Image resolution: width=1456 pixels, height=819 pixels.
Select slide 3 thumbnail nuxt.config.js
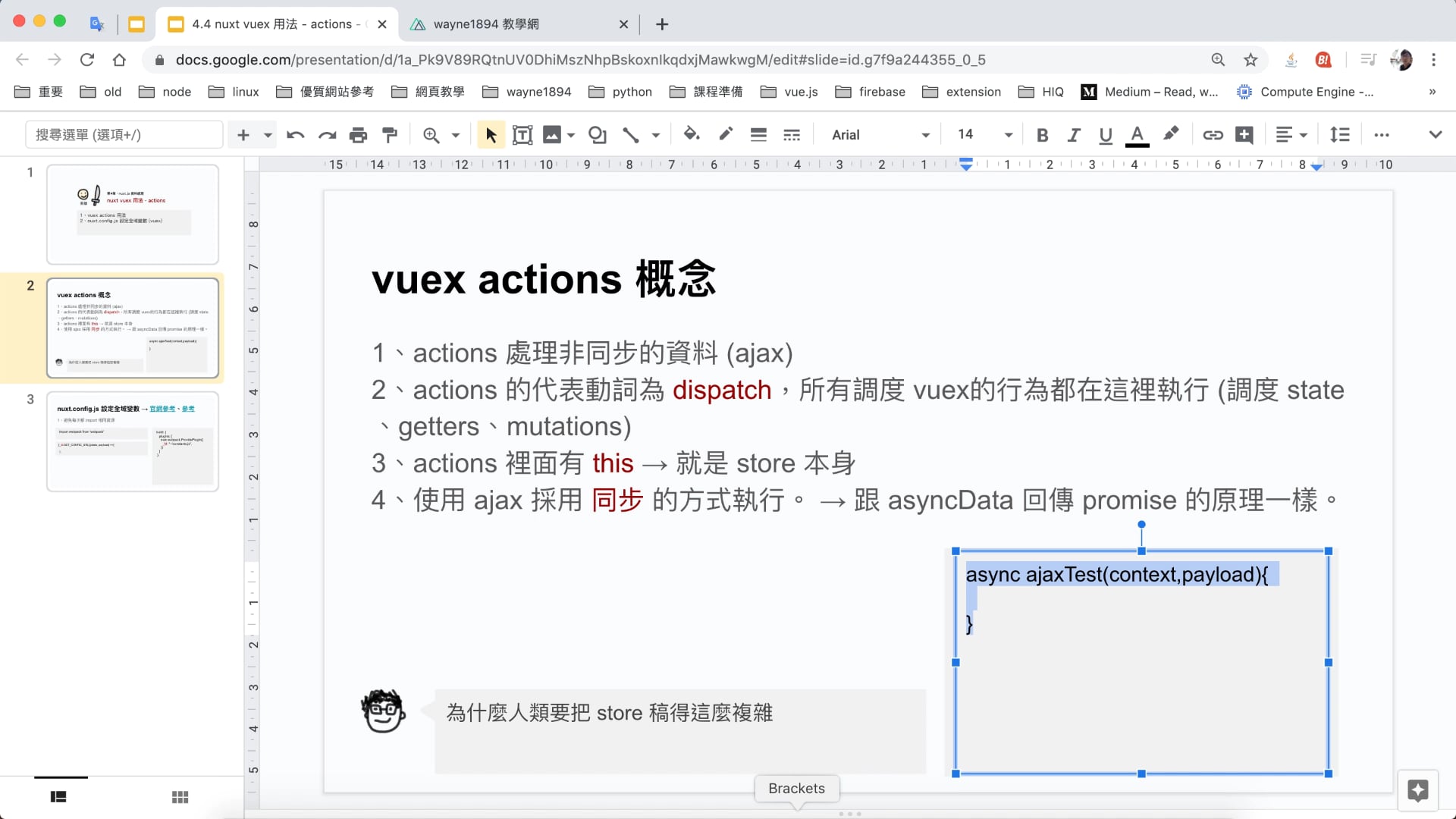[133, 441]
